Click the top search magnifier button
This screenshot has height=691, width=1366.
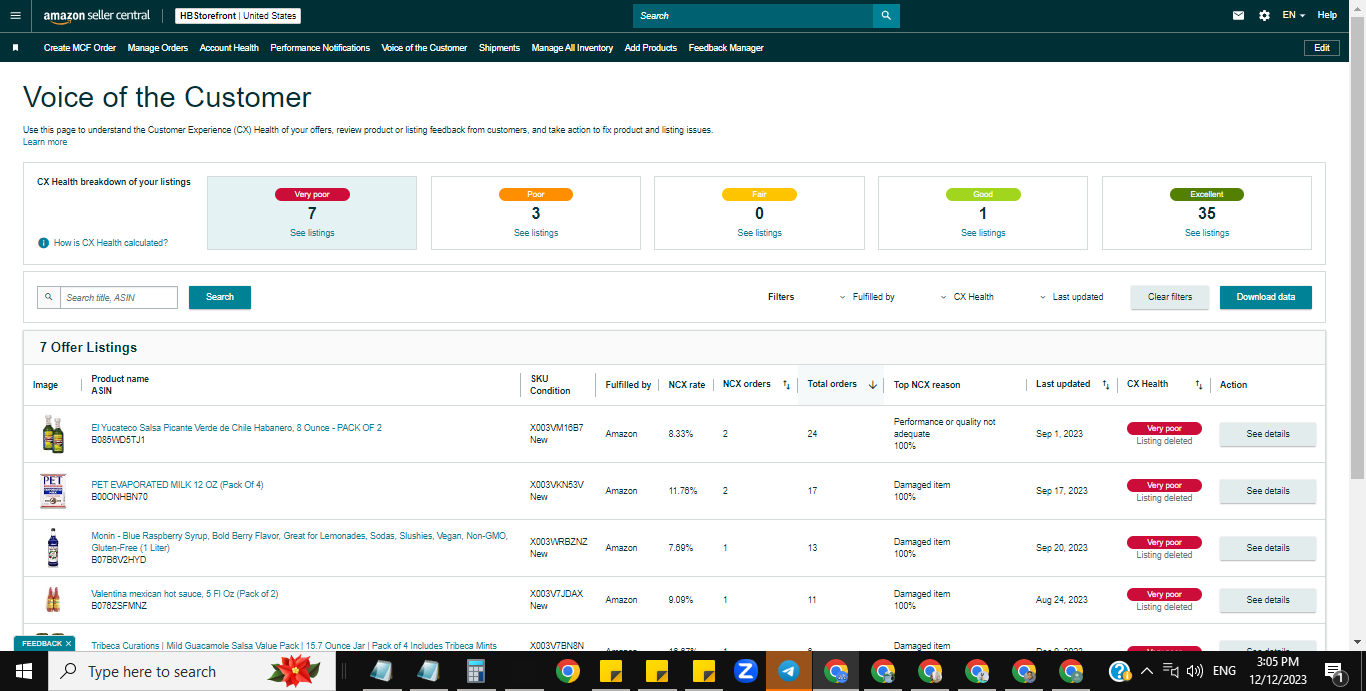coord(886,16)
